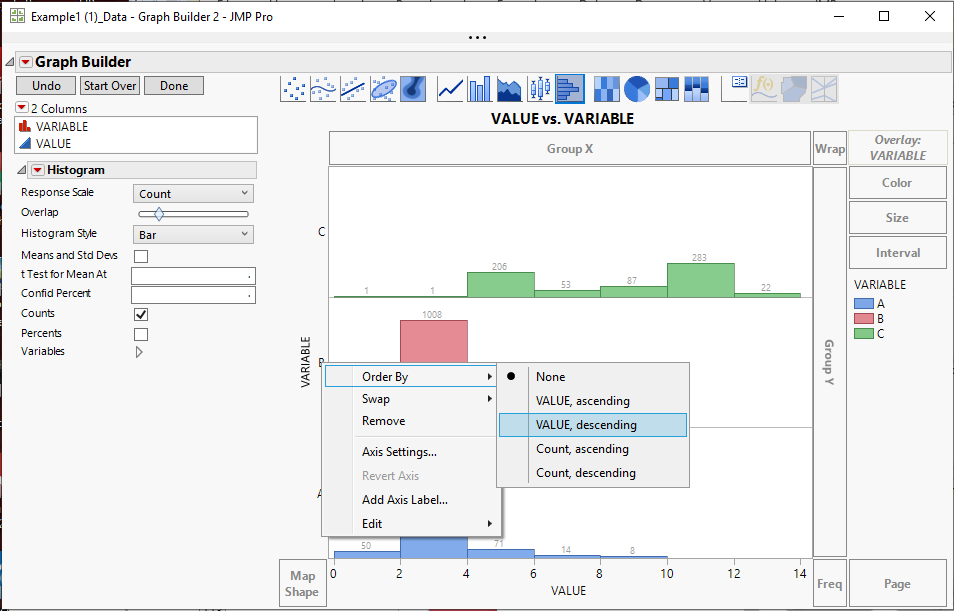The width and height of the screenshot is (954, 611).
Task: Switch to the Pie chart element
Action: click(636, 88)
